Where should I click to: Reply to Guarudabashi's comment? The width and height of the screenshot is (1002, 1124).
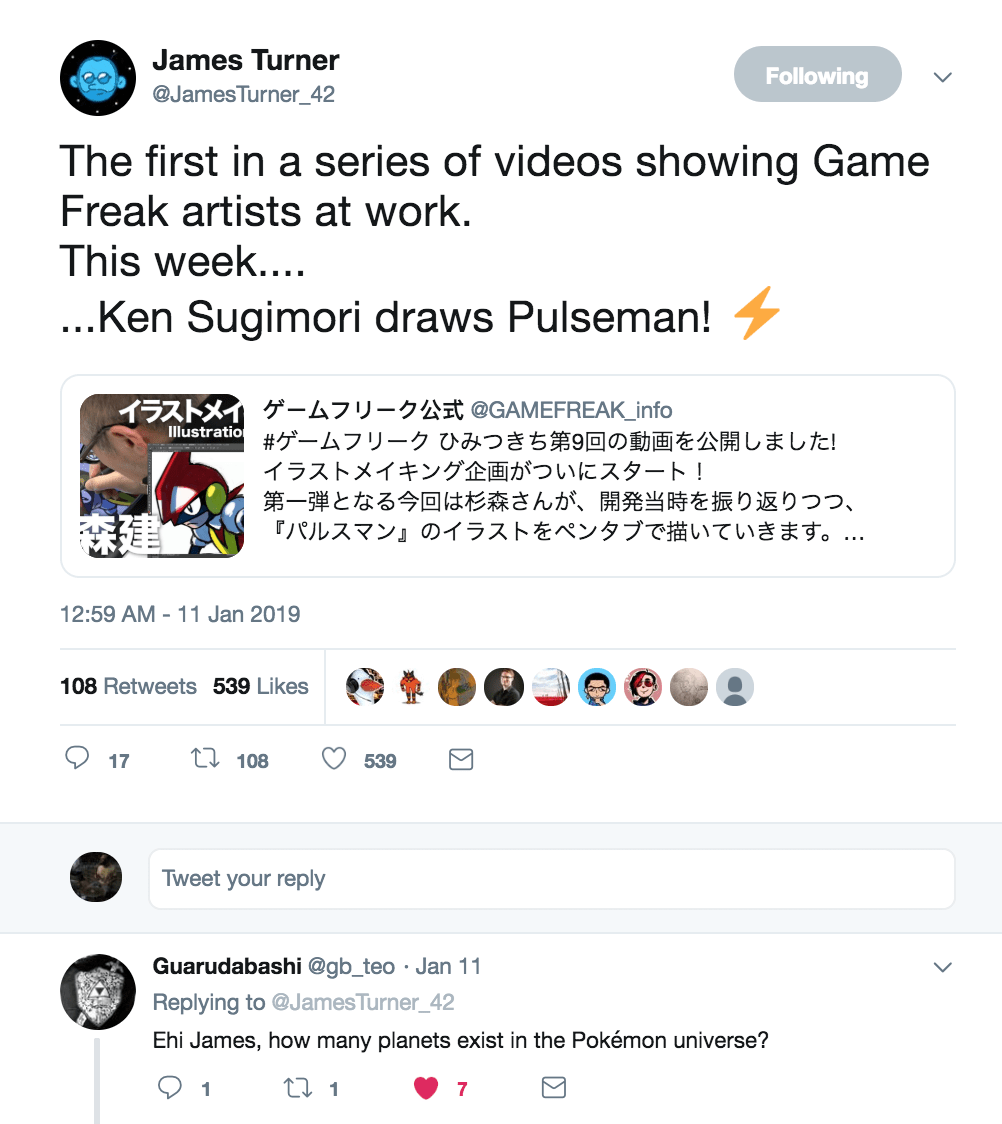170,1087
